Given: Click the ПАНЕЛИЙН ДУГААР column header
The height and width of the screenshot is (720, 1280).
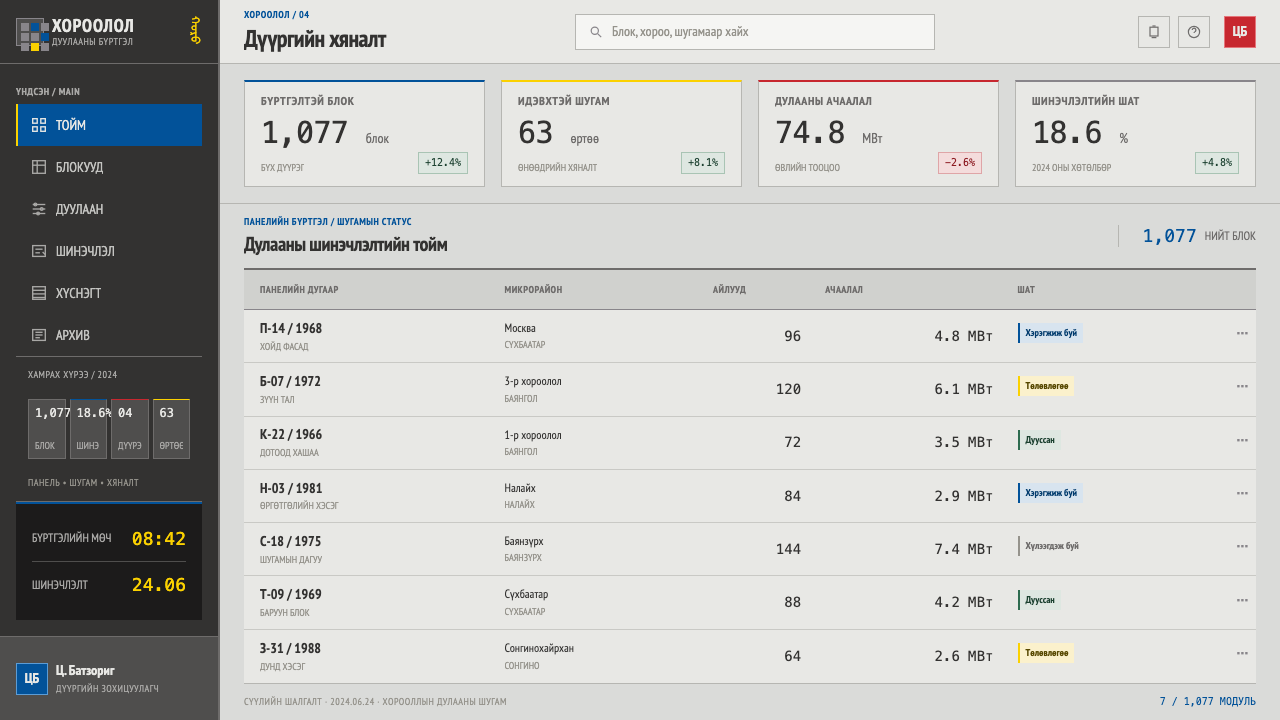Looking at the screenshot, I should 299,290.
